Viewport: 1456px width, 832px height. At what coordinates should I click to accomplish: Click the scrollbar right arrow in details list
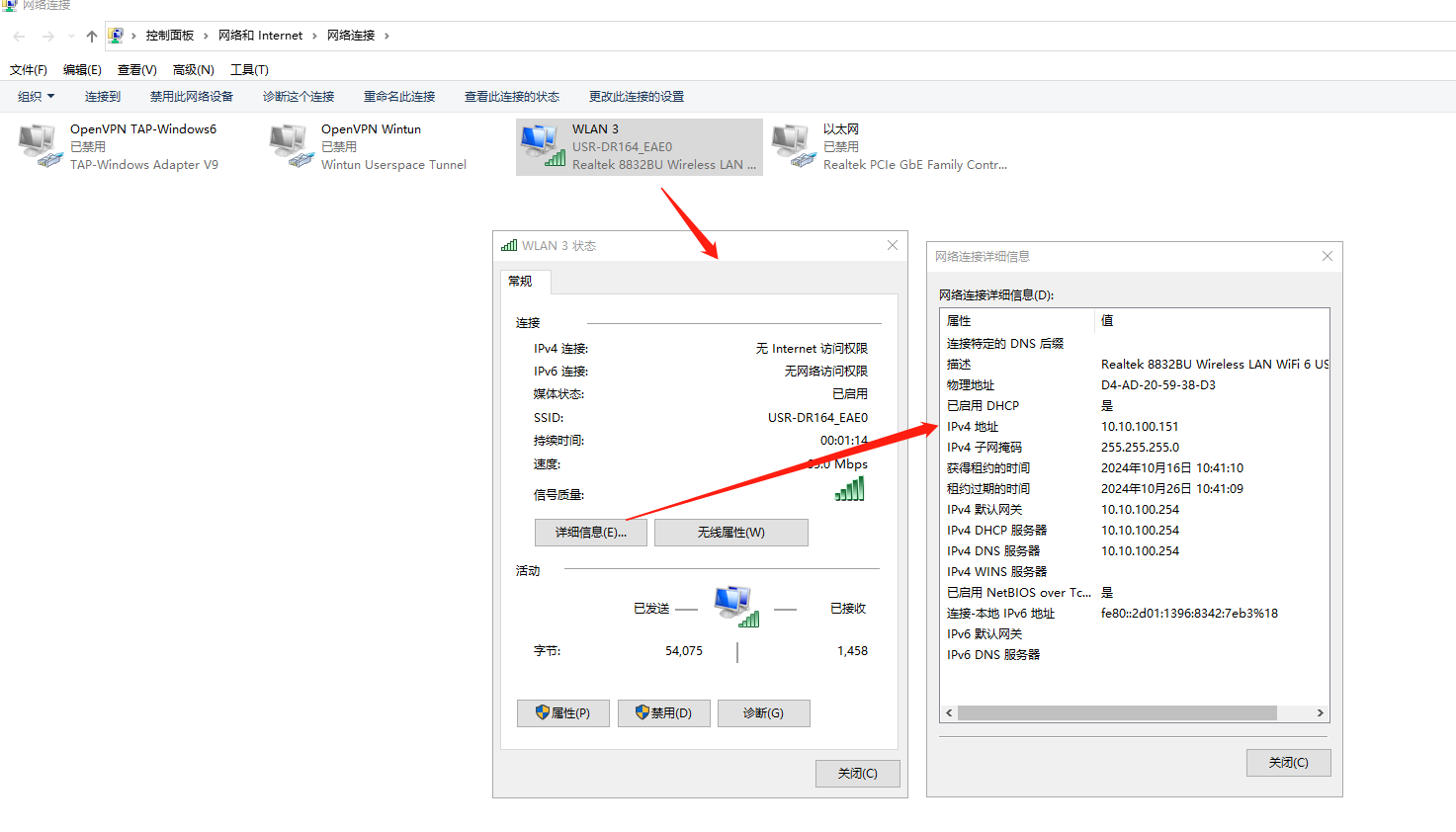coord(1320,713)
